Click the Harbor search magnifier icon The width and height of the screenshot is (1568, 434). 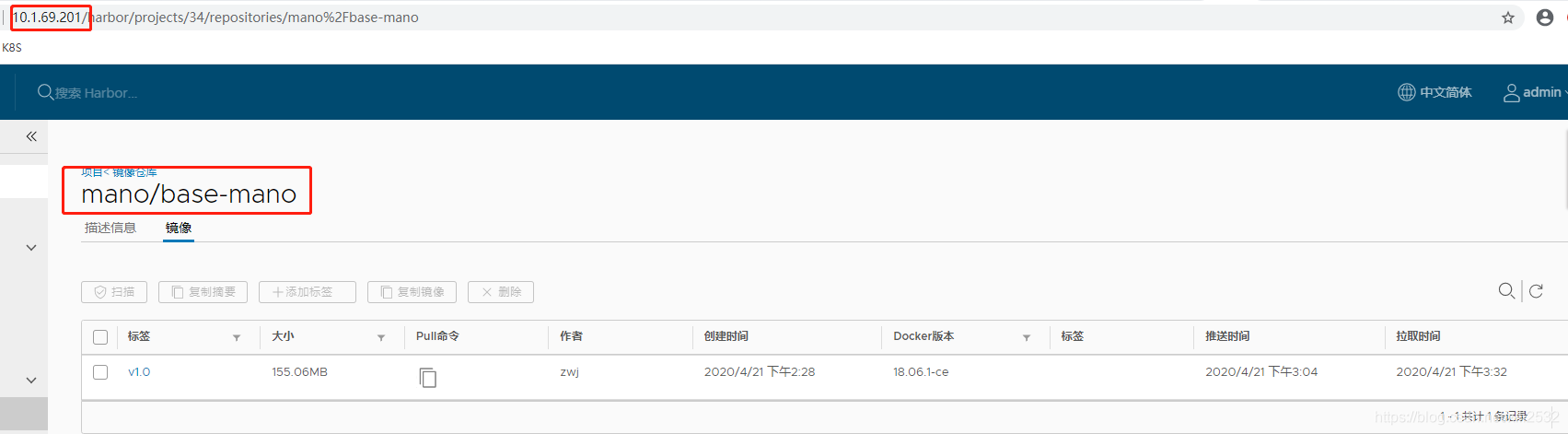click(x=45, y=92)
